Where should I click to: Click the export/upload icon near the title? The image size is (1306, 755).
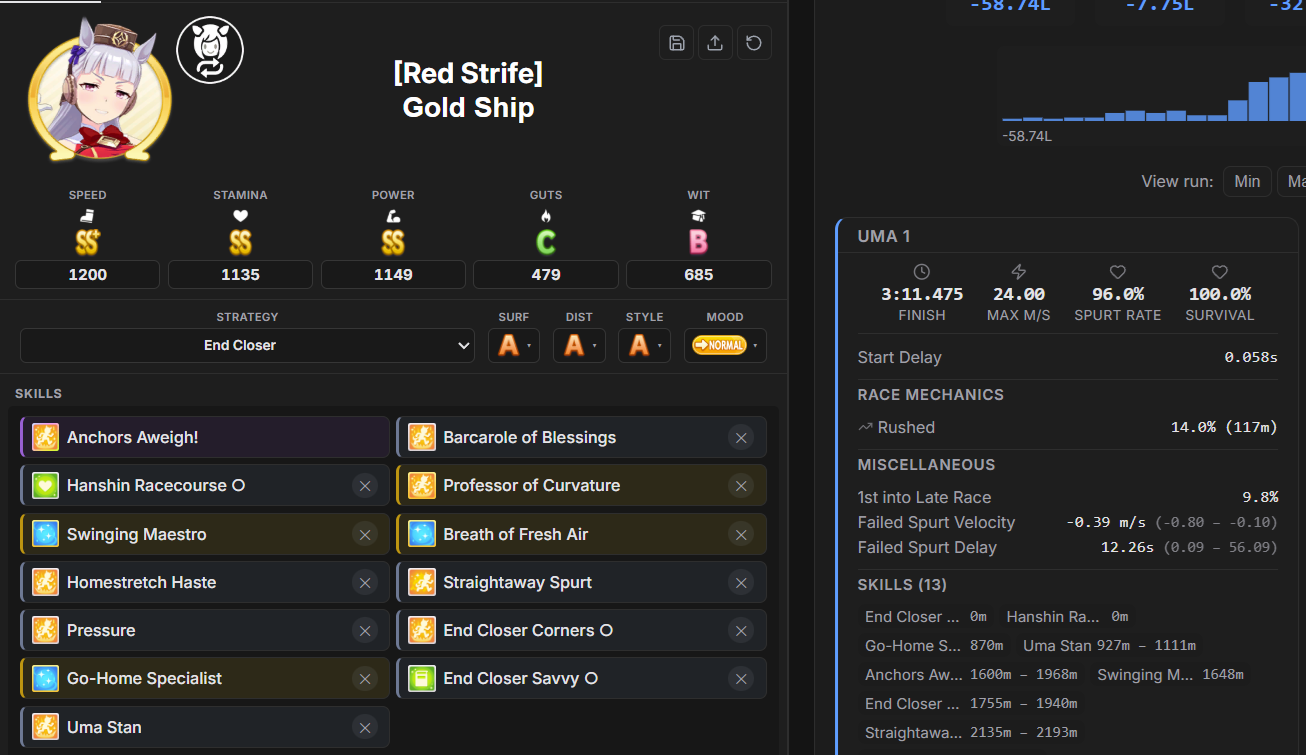(x=715, y=43)
